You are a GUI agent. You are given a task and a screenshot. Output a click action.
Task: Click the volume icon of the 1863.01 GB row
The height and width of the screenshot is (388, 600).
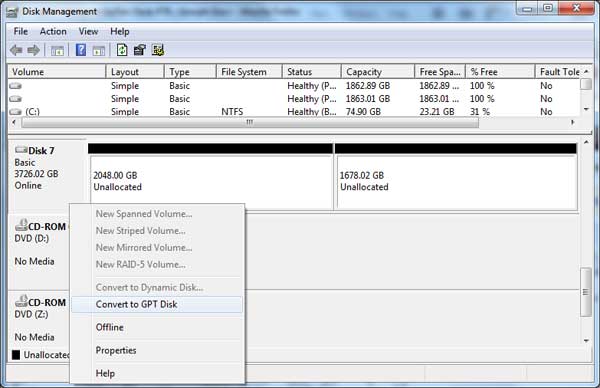coord(15,99)
